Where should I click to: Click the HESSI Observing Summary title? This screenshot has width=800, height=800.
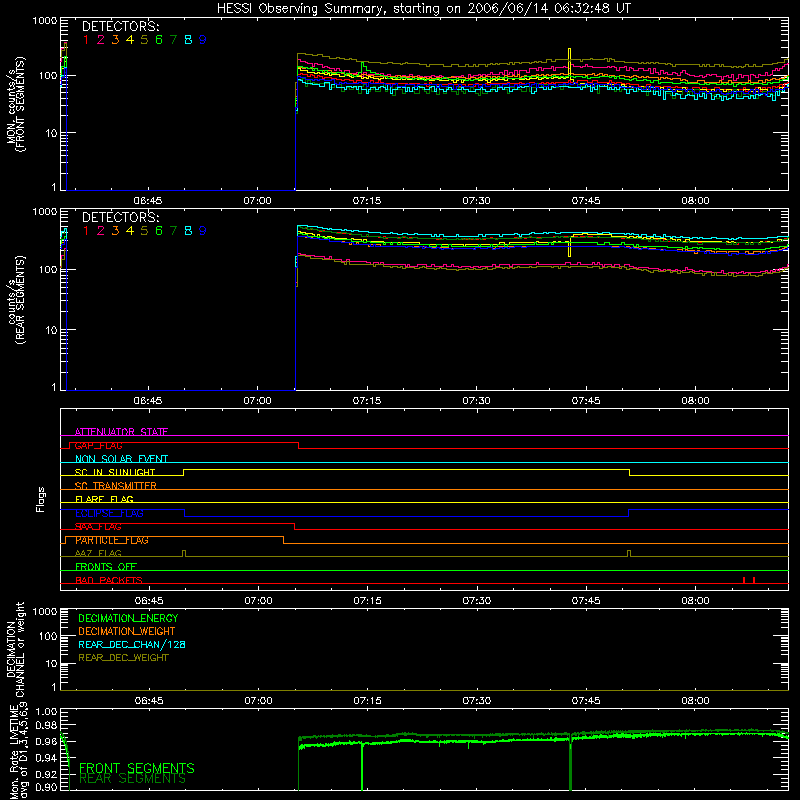424,9
